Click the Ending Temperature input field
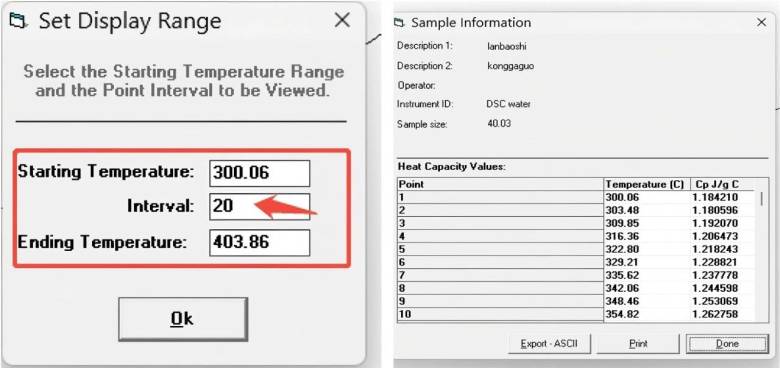Image resolution: width=780 pixels, height=368 pixels. tap(260, 243)
